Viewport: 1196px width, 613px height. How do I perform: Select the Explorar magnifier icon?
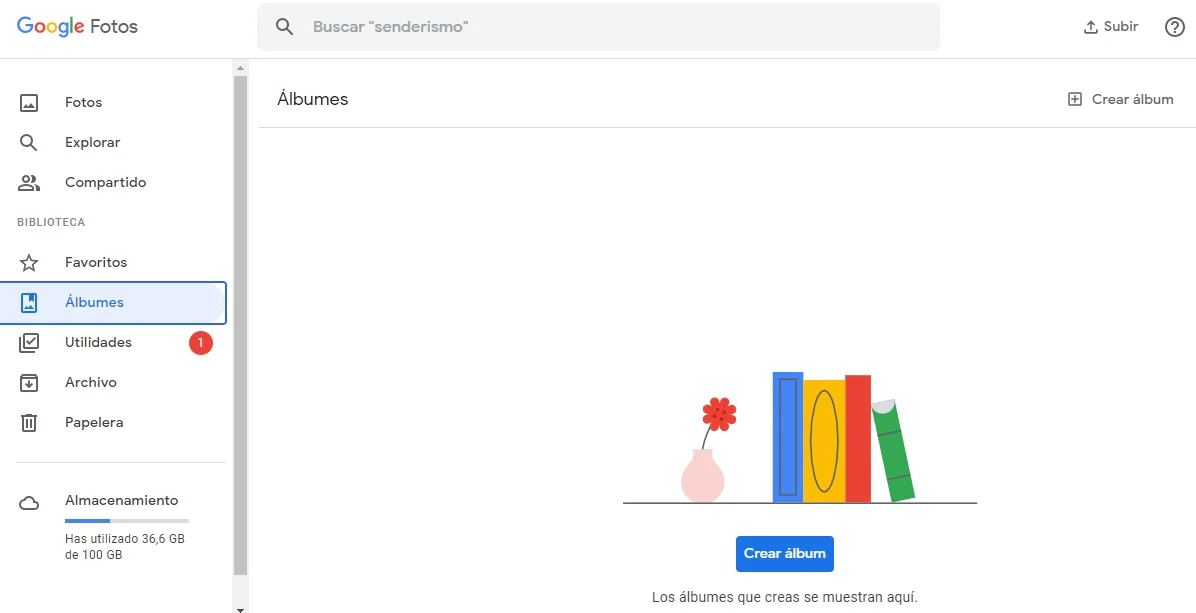click(29, 143)
